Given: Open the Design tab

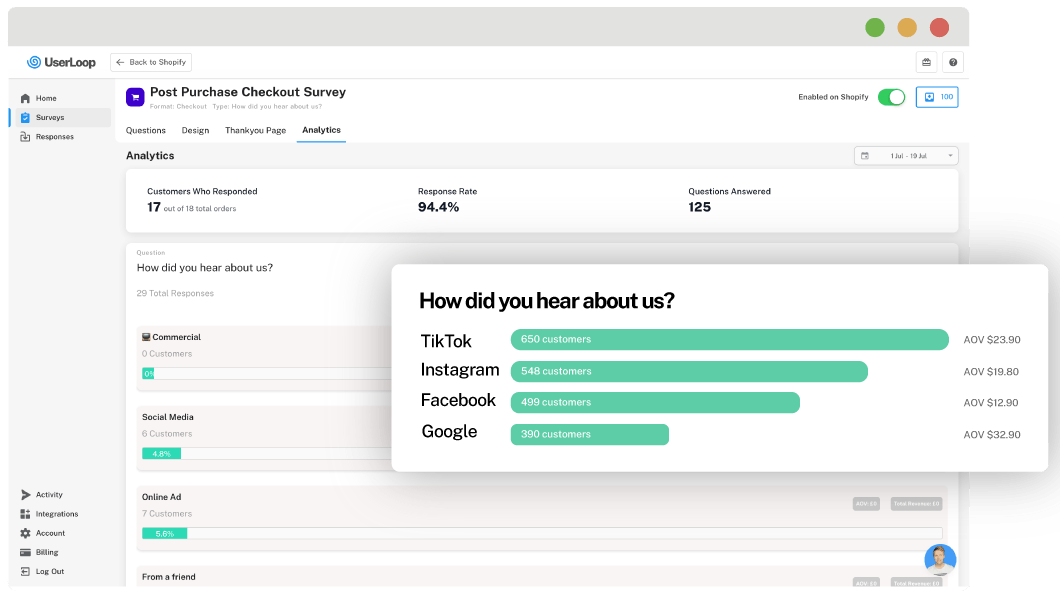Looking at the screenshot, I should pyautogui.click(x=195, y=130).
